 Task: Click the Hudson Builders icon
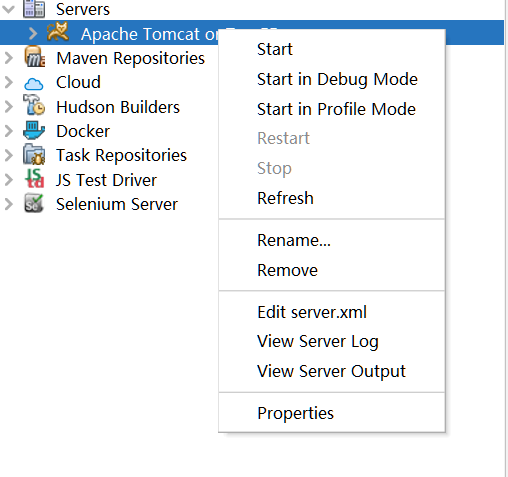pyautogui.click(x=34, y=105)
